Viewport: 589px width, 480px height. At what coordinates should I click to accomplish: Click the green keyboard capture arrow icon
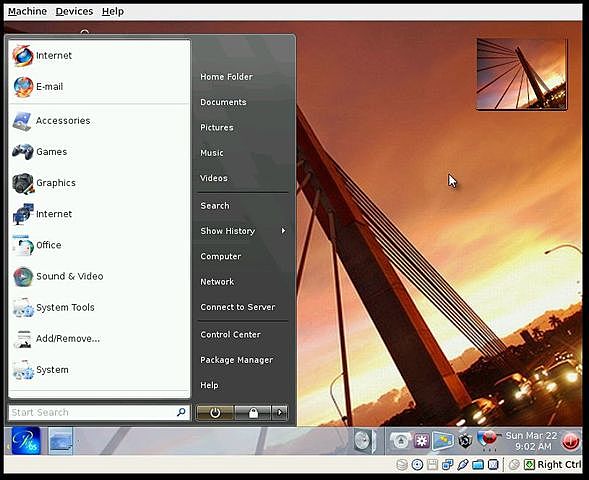(529, 465)
